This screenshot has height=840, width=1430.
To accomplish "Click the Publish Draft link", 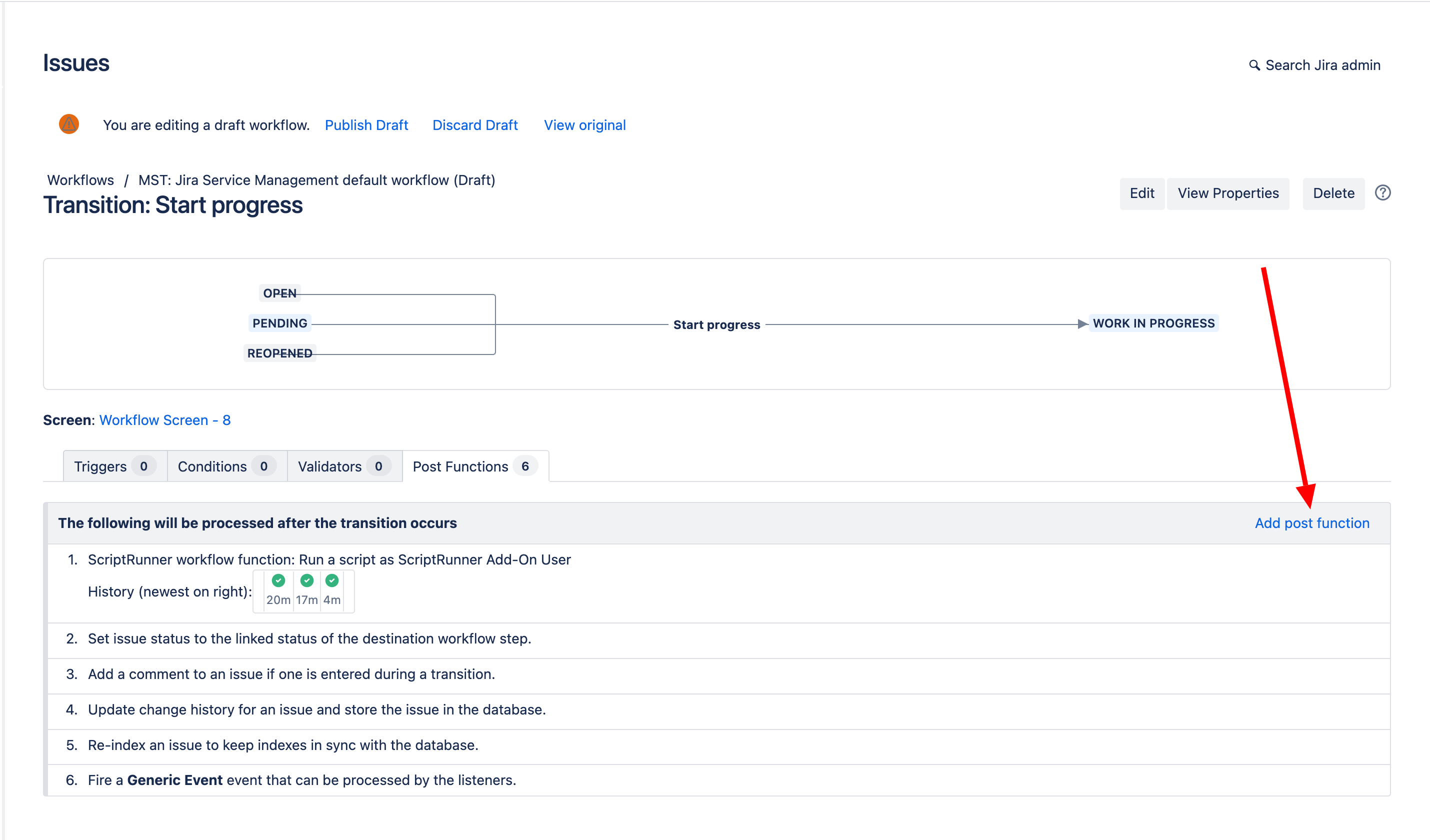I will point(366,125).
